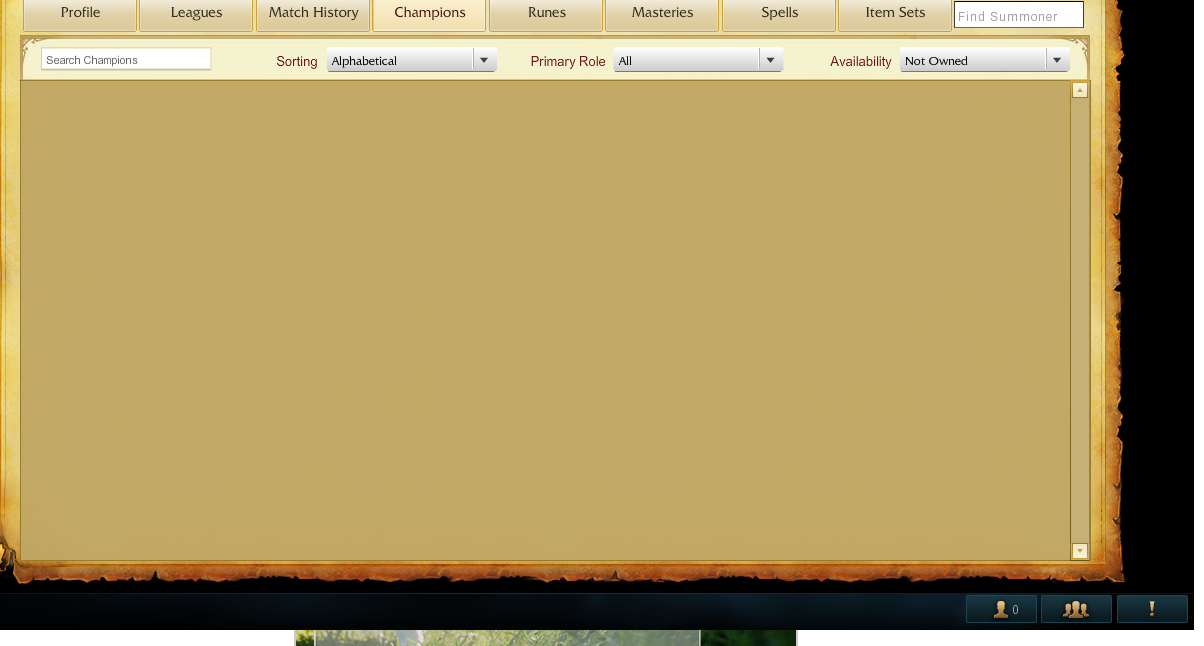
Task: Open the Match History tab
Action: (313, 14)
